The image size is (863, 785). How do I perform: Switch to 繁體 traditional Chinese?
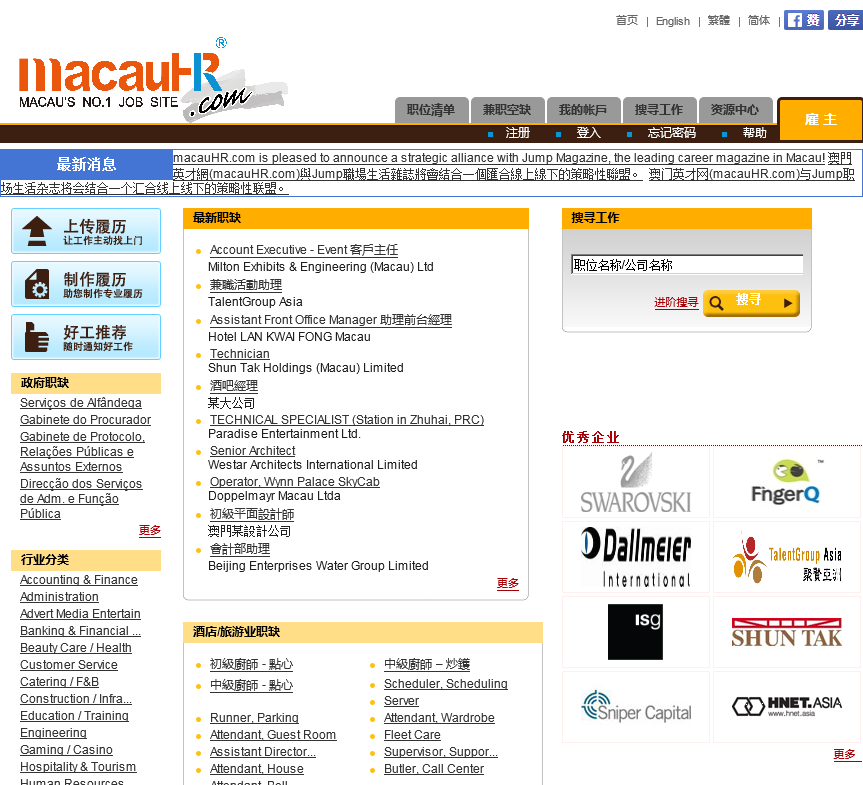click(719, 21)
